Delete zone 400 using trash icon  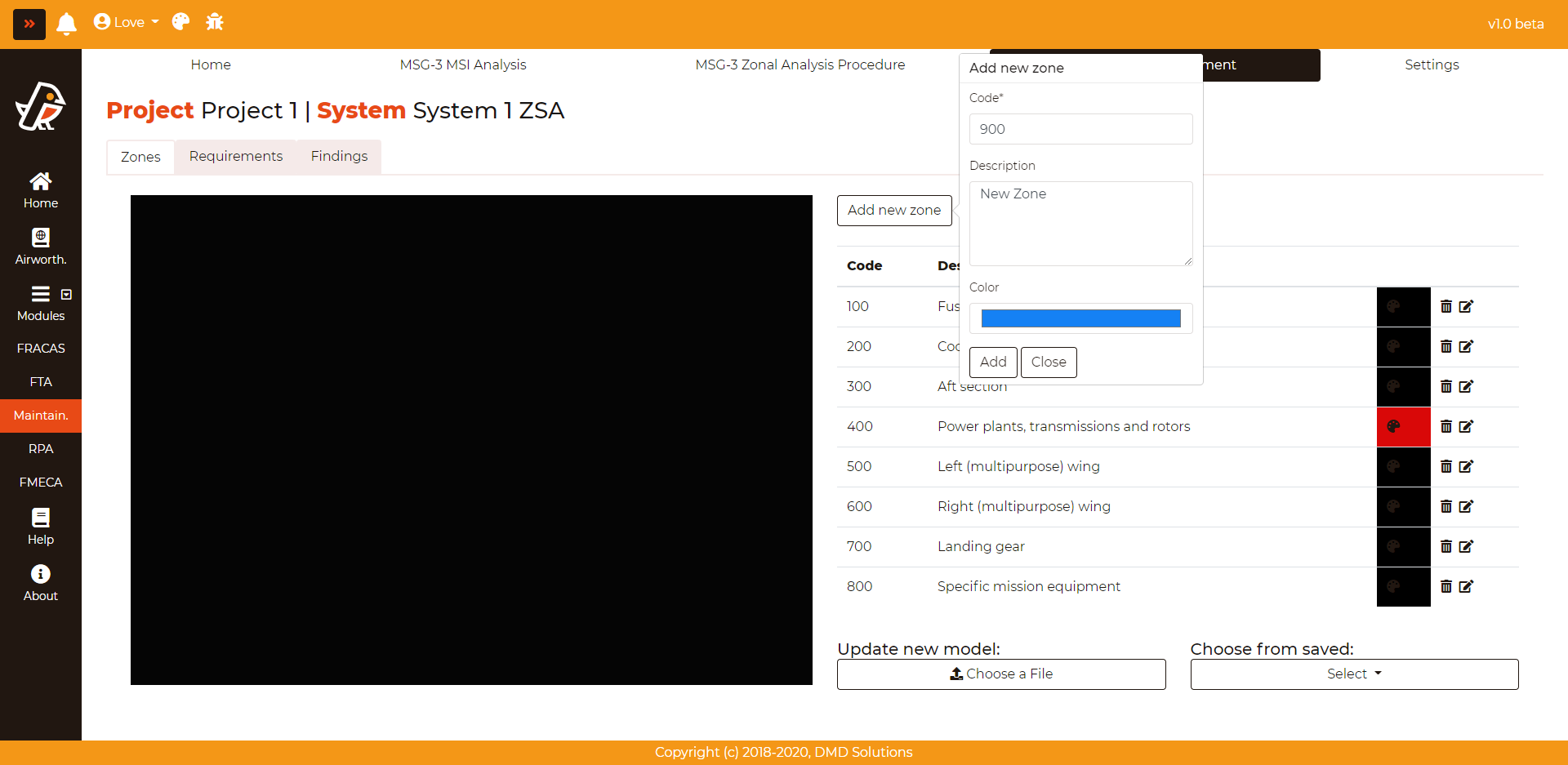(x=1445, y=426)
